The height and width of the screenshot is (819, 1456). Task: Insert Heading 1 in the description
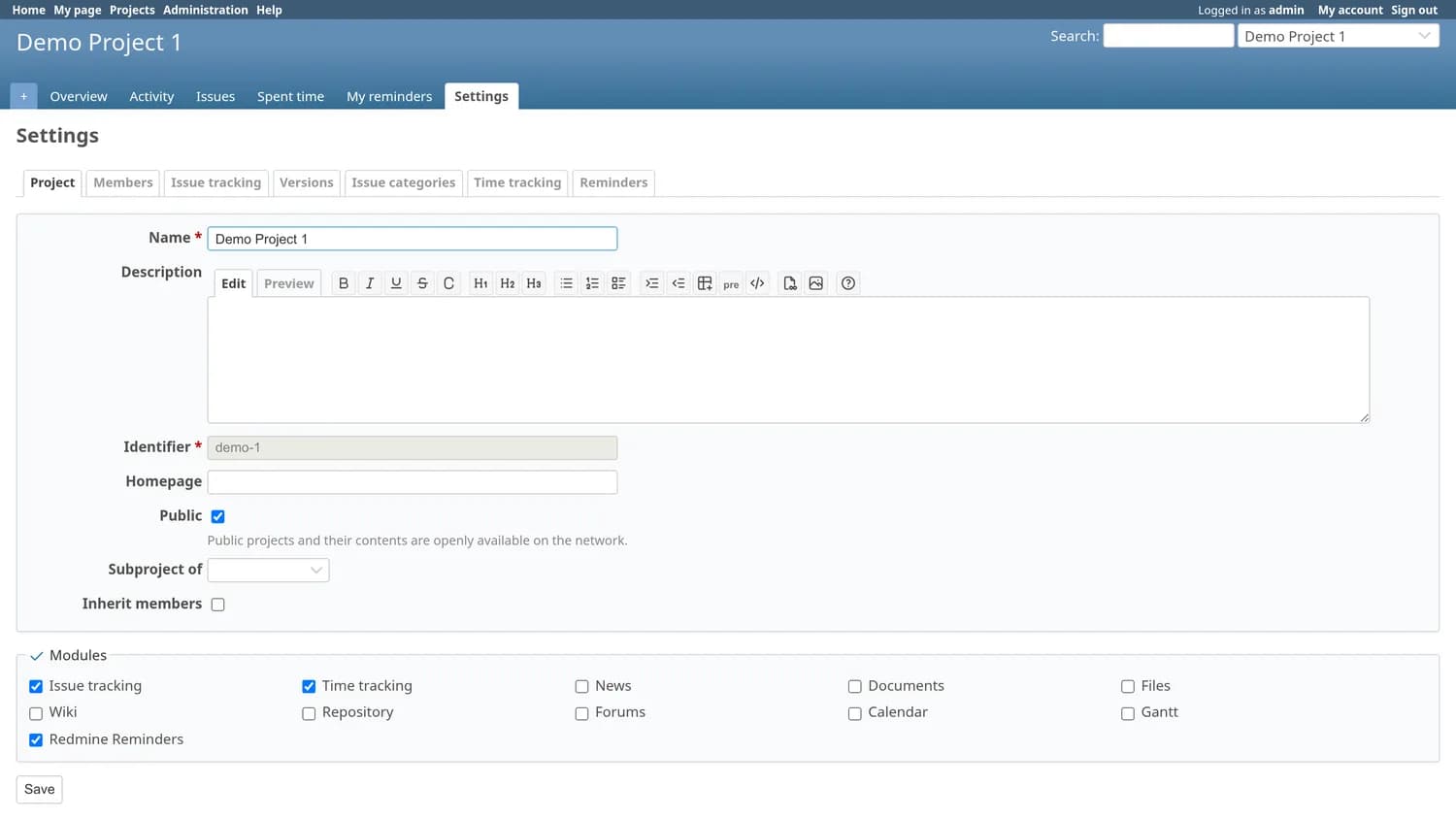tap(480, 283)
